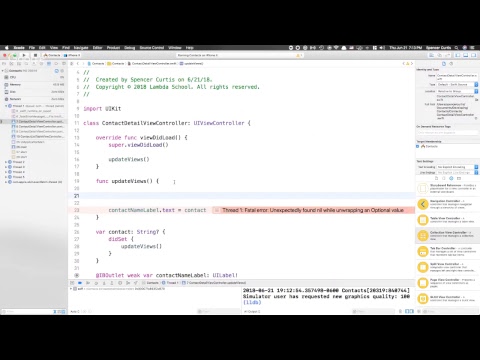This screenshot has height=360, width=480.
Task: Select the Tab Bar Controller library item
Action: point(448,252)
